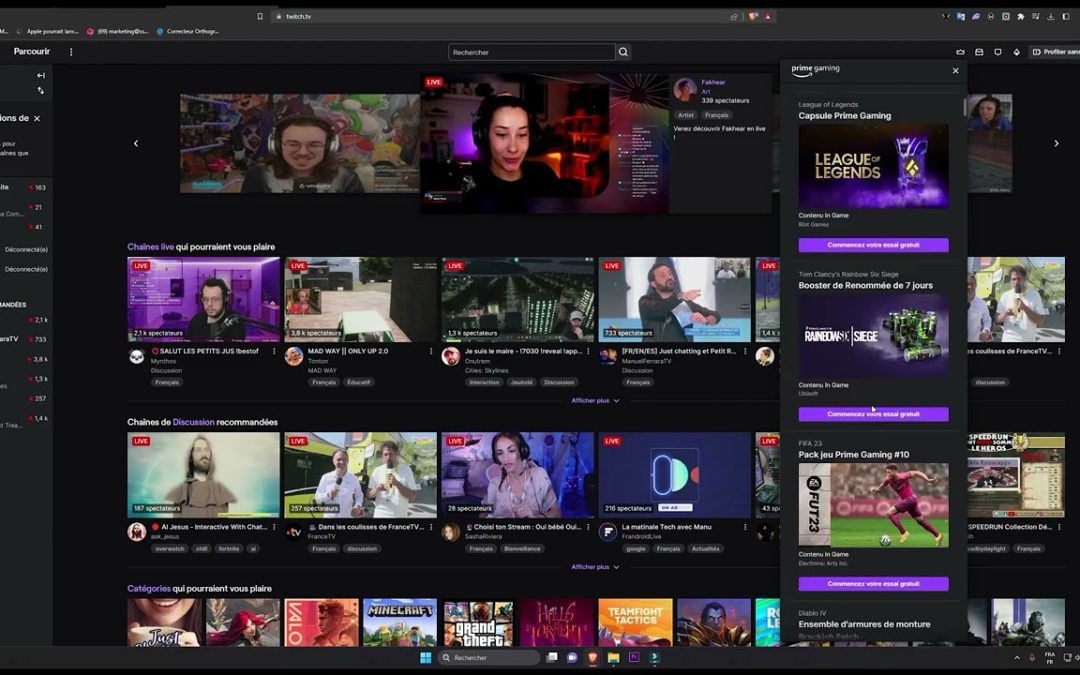Viewport: 1080px width, 675px height.
Task: Open the Teamfight Tactics category thumbnail
Action: [x=635, y=623]
